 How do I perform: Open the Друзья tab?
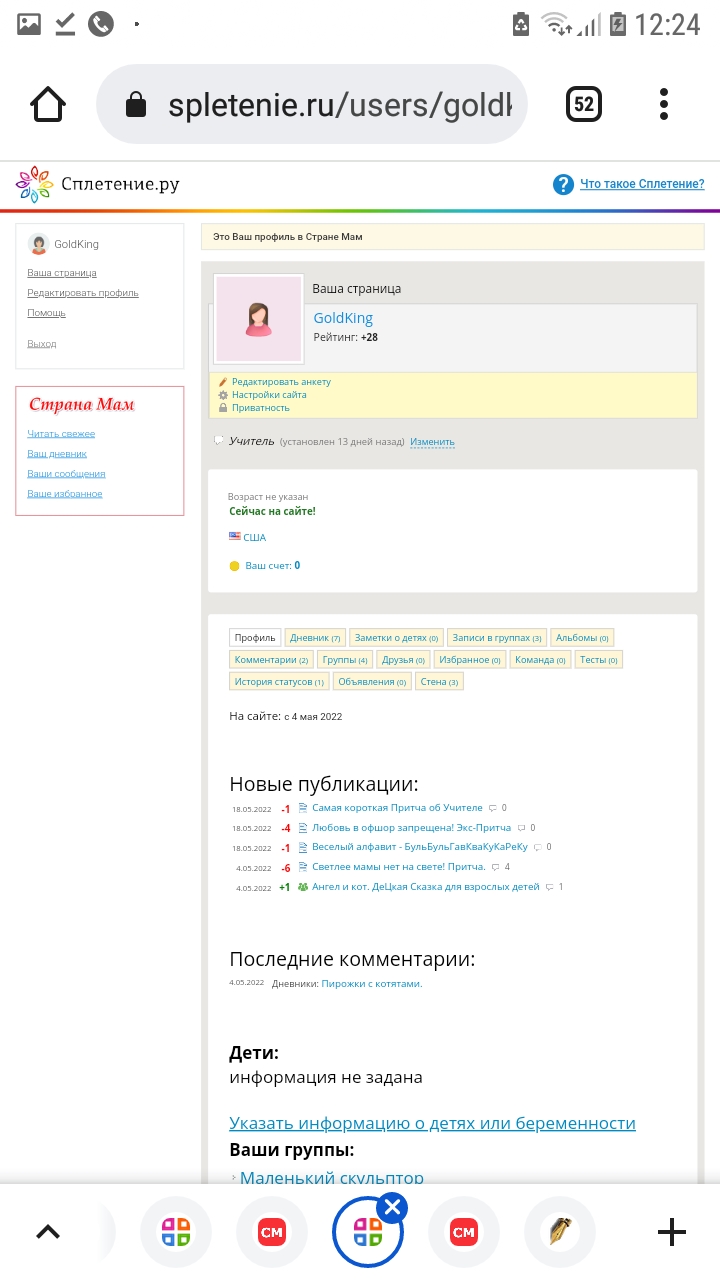click(404, 659)
